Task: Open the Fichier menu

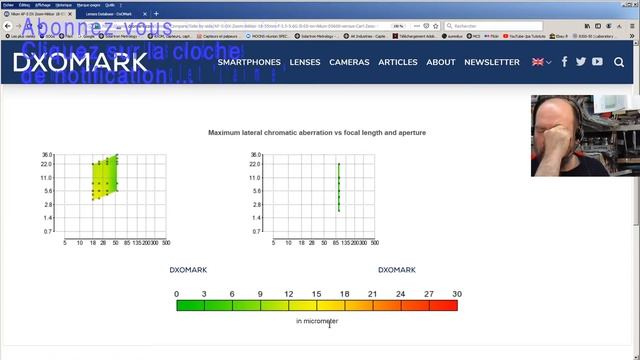Action: coord(8,5)
